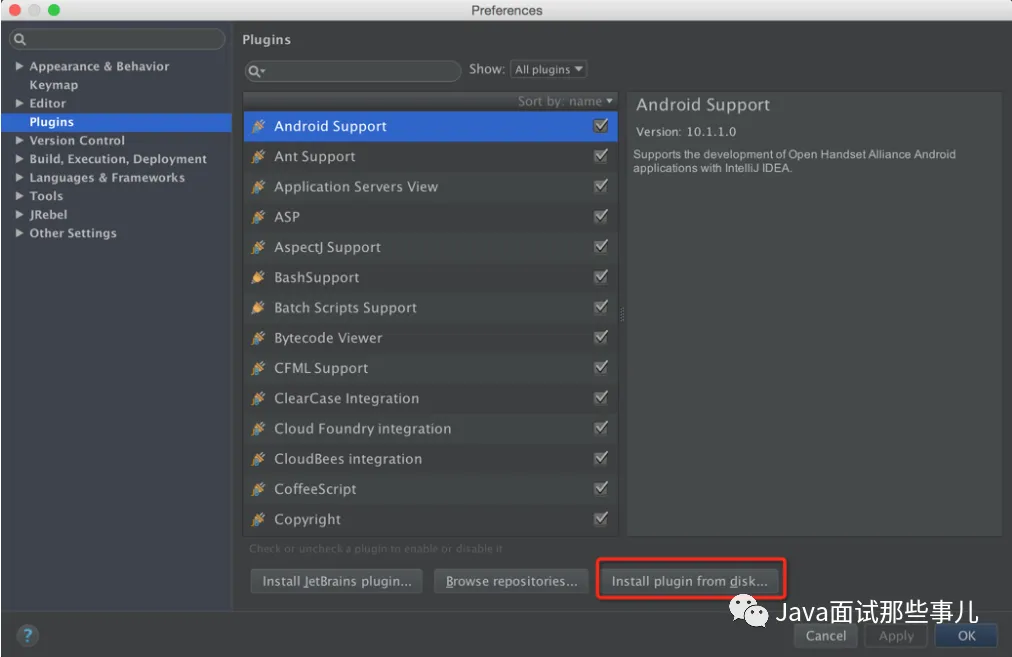Click the ASP plugin icon
This screenshot has height=657, width=1012.
(258, 217)
